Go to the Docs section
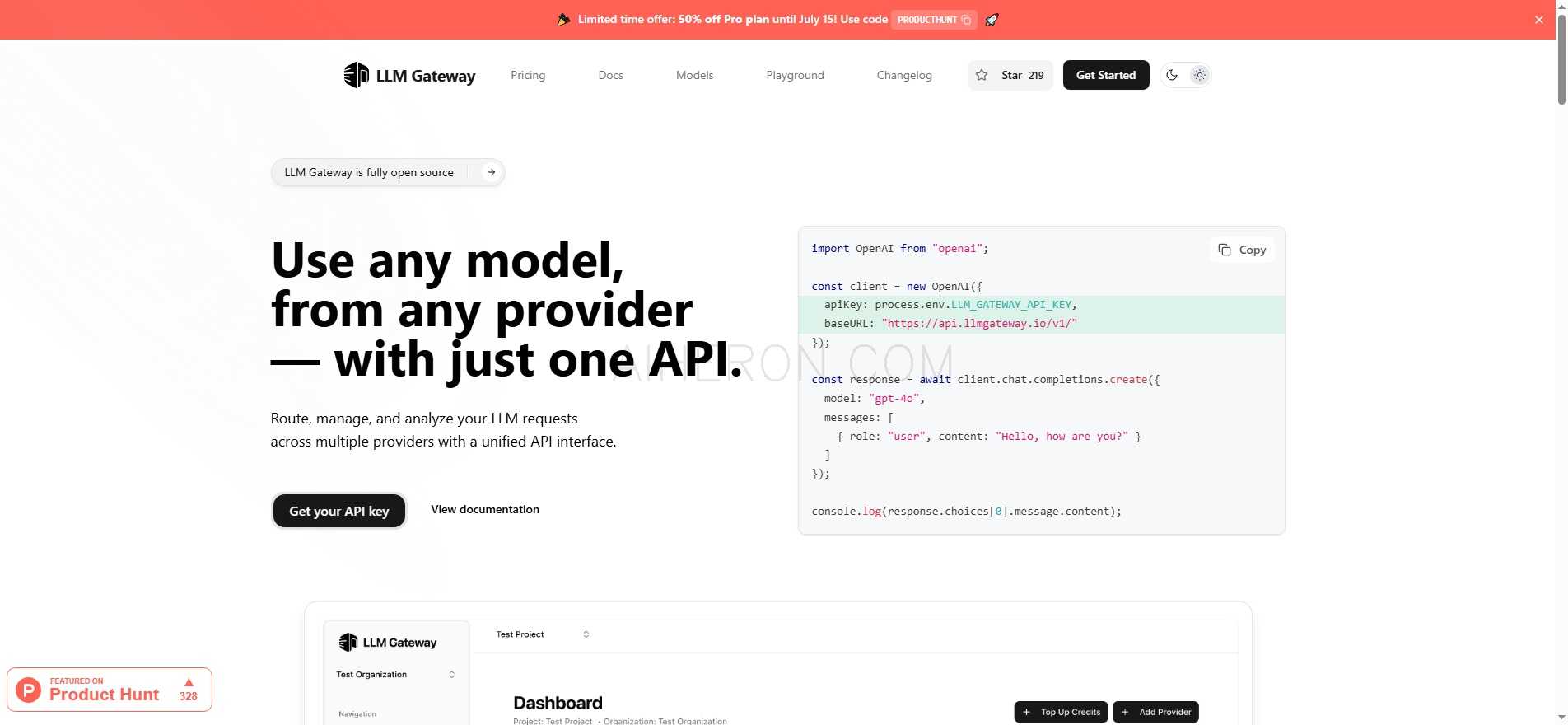The image size is (1568, 725). tap(610, 75)
